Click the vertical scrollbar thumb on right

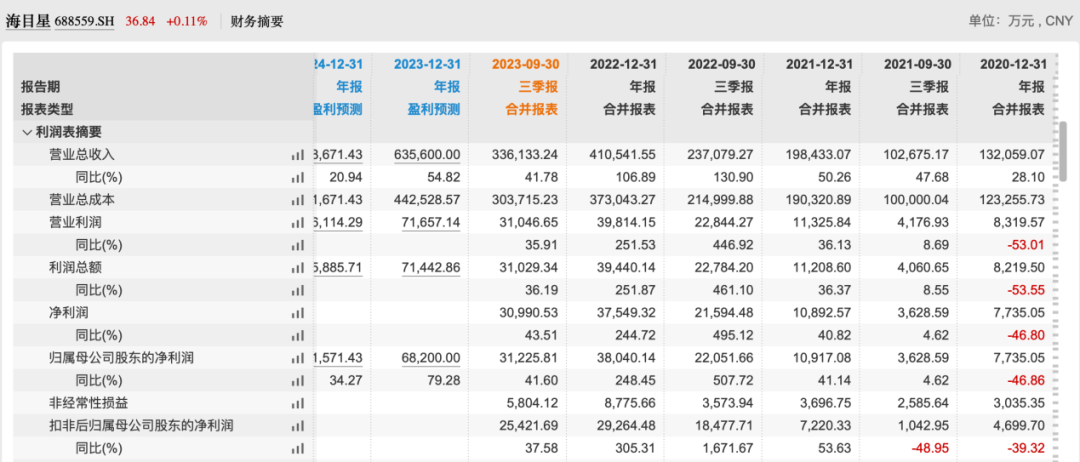tap(1063, 149)
